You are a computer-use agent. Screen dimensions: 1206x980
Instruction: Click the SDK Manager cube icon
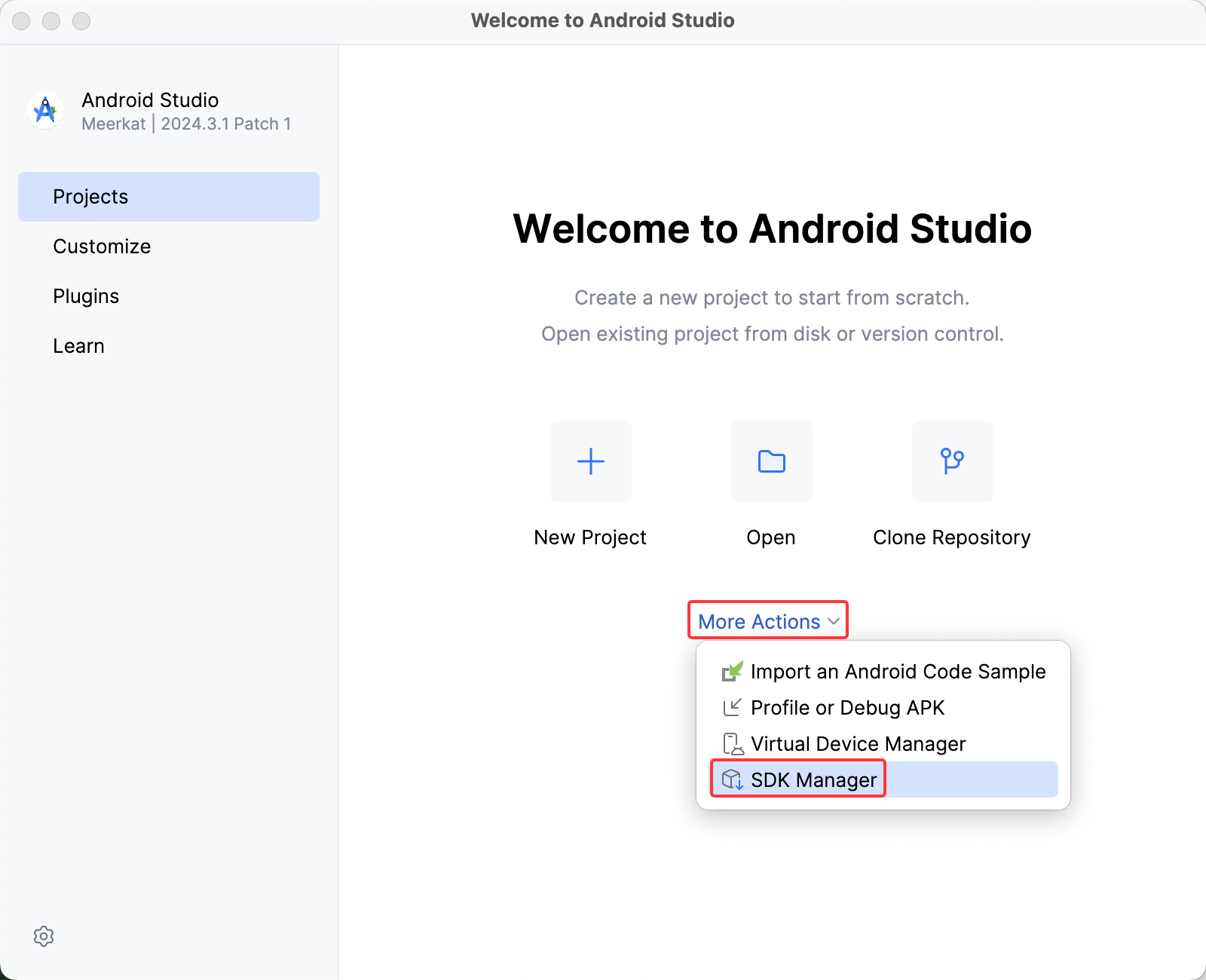[730, 780]
